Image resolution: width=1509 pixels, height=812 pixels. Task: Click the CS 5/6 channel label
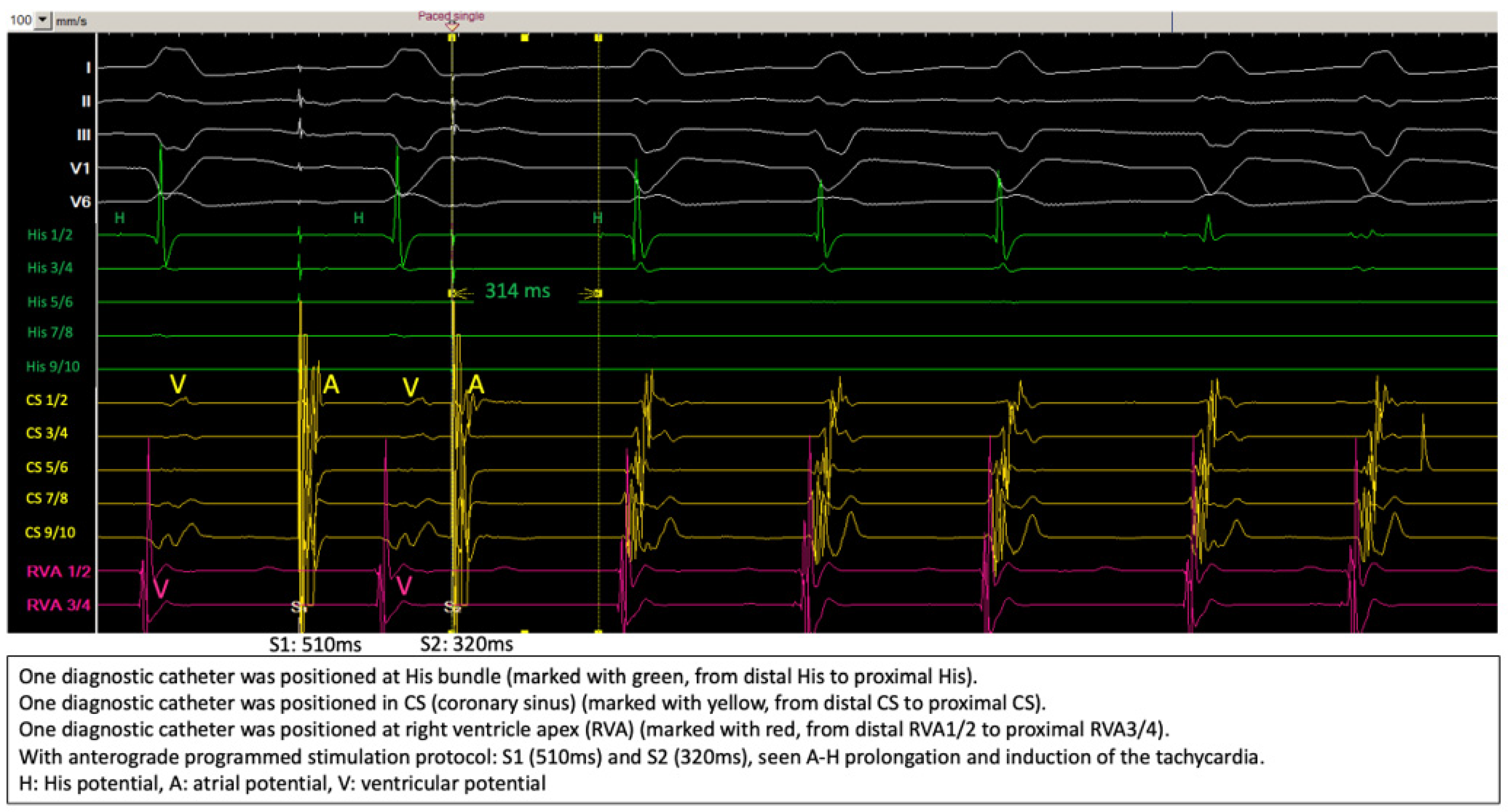click(x=47, y=468)
